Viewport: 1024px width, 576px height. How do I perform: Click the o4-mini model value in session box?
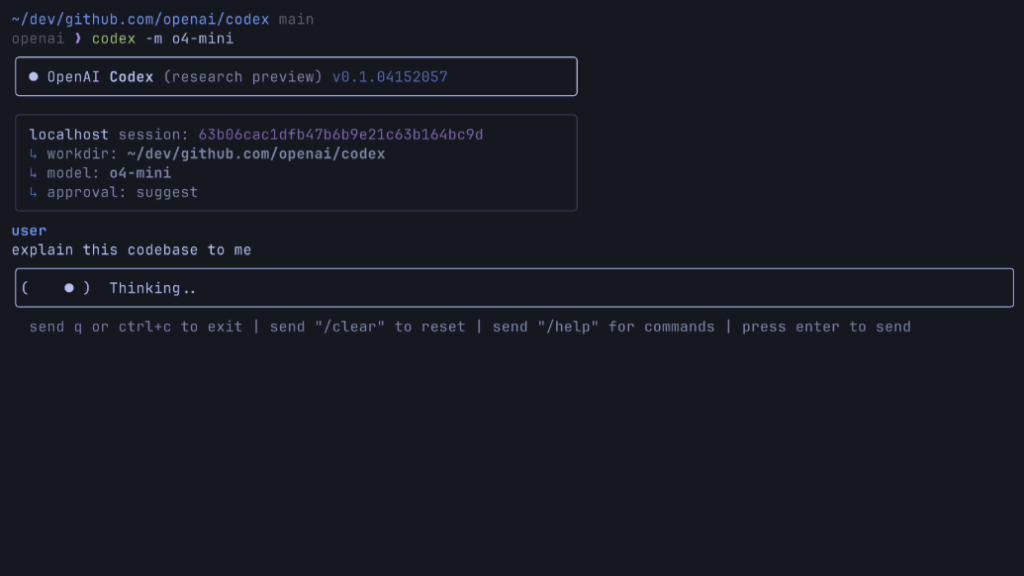140,173
